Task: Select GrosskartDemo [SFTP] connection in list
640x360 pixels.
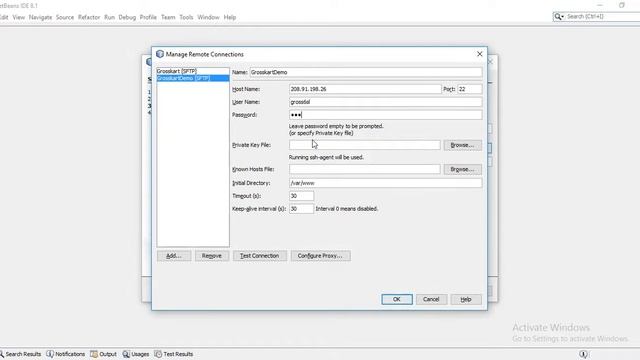Action: tap(193, 78)
